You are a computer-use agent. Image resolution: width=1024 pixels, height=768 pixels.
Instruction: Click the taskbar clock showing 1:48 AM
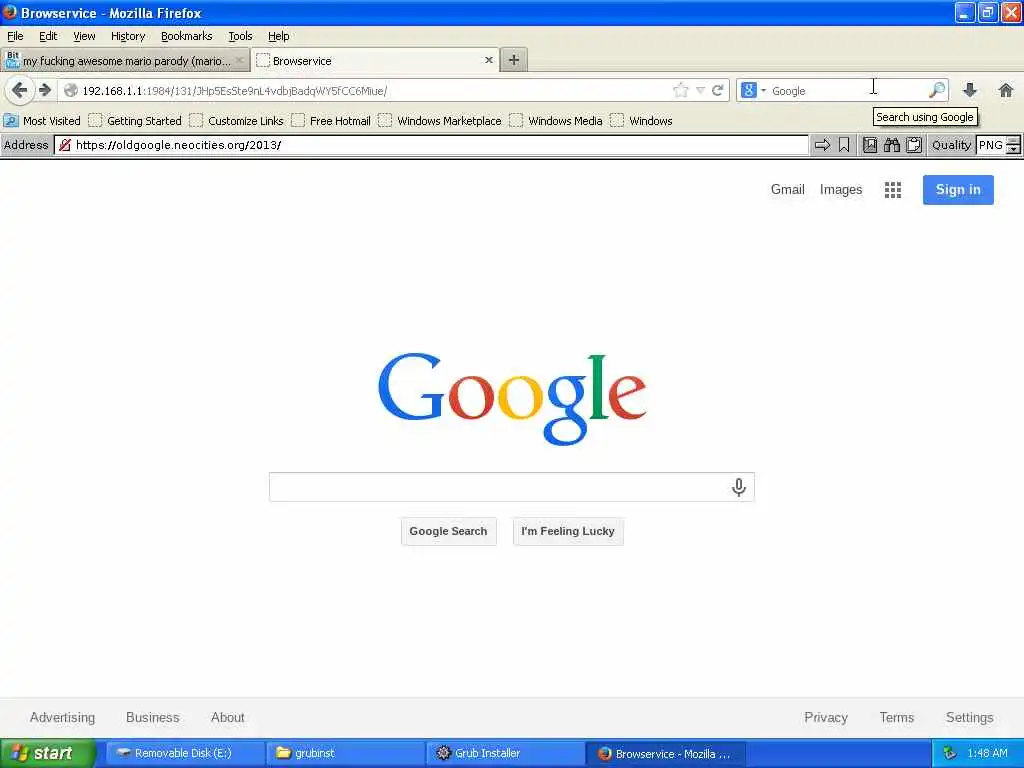point(987,753)
